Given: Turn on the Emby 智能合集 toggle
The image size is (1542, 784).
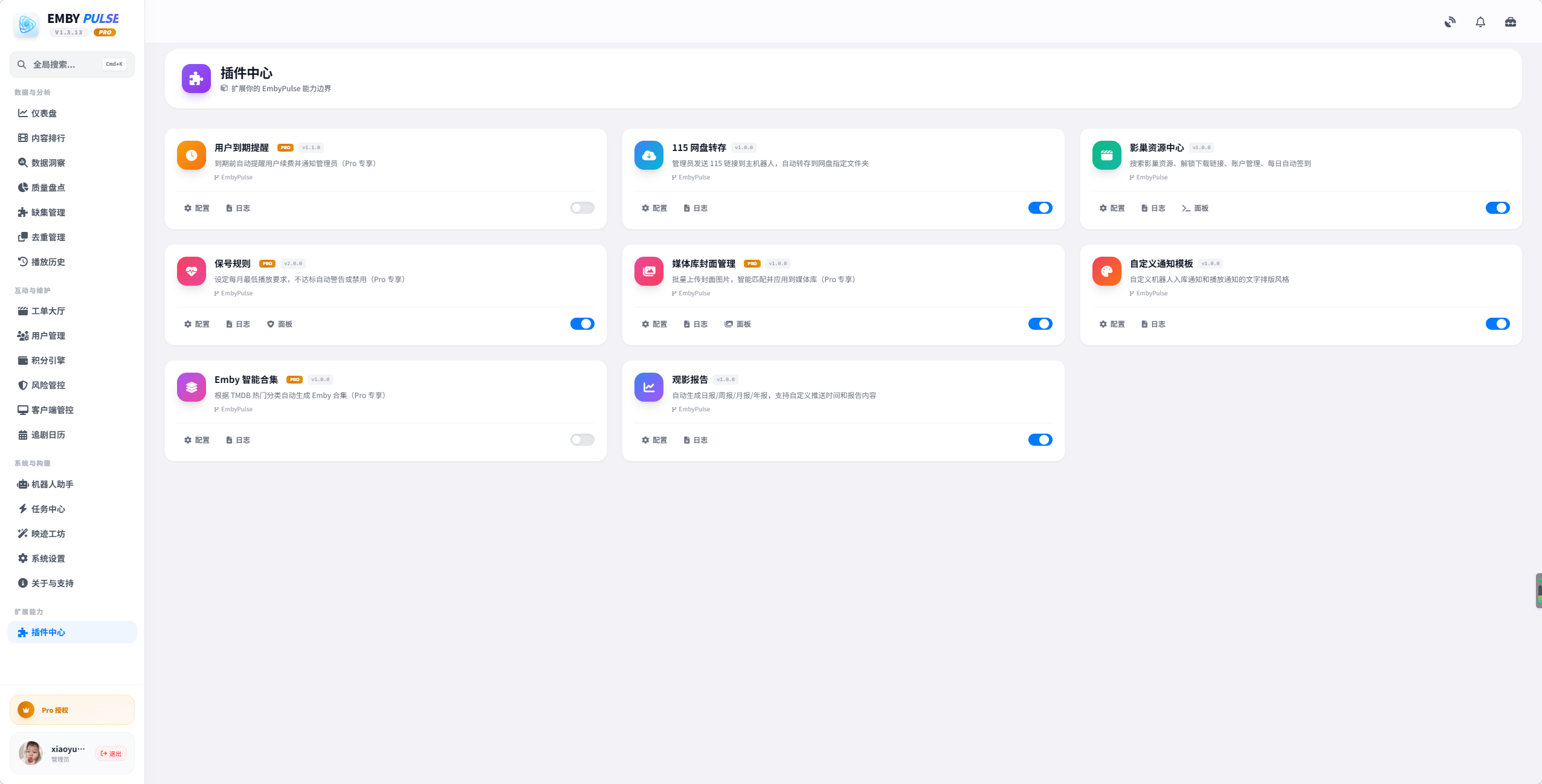Looking at the screenshot, I should pos(582,440).
